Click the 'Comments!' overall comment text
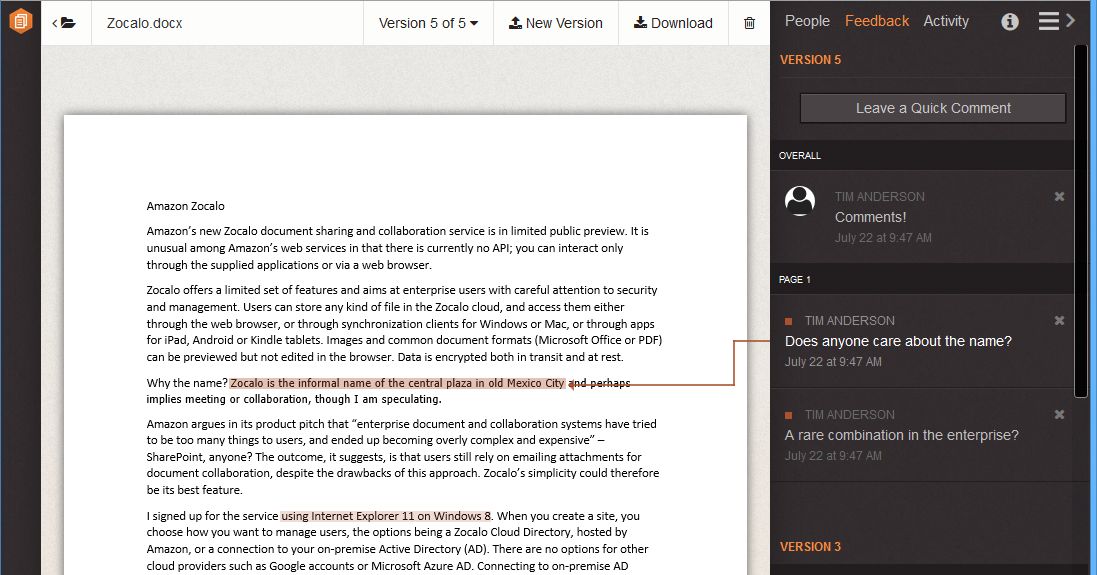The width and height of the screenshot is (1097, 575). click(870, 217)
